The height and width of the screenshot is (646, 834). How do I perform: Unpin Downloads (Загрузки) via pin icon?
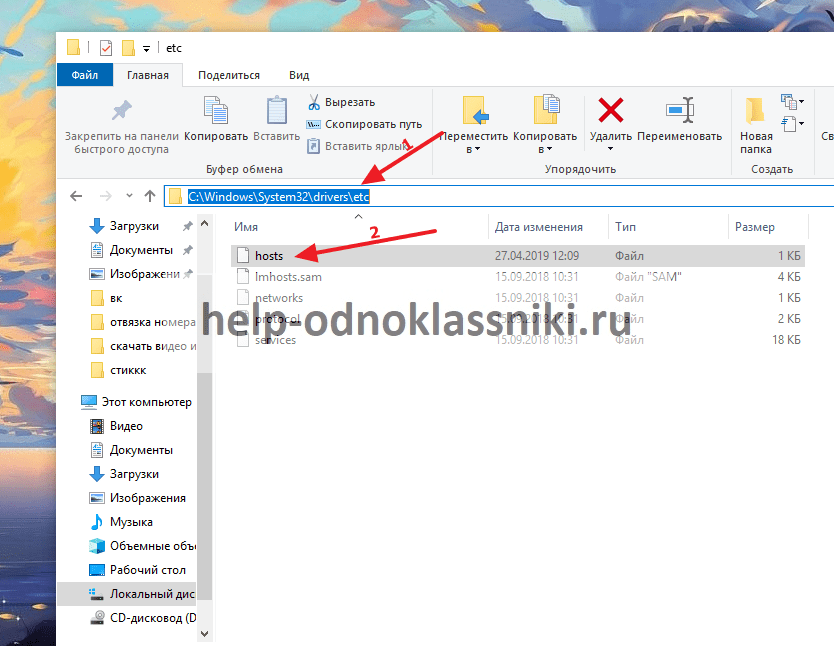187,226
